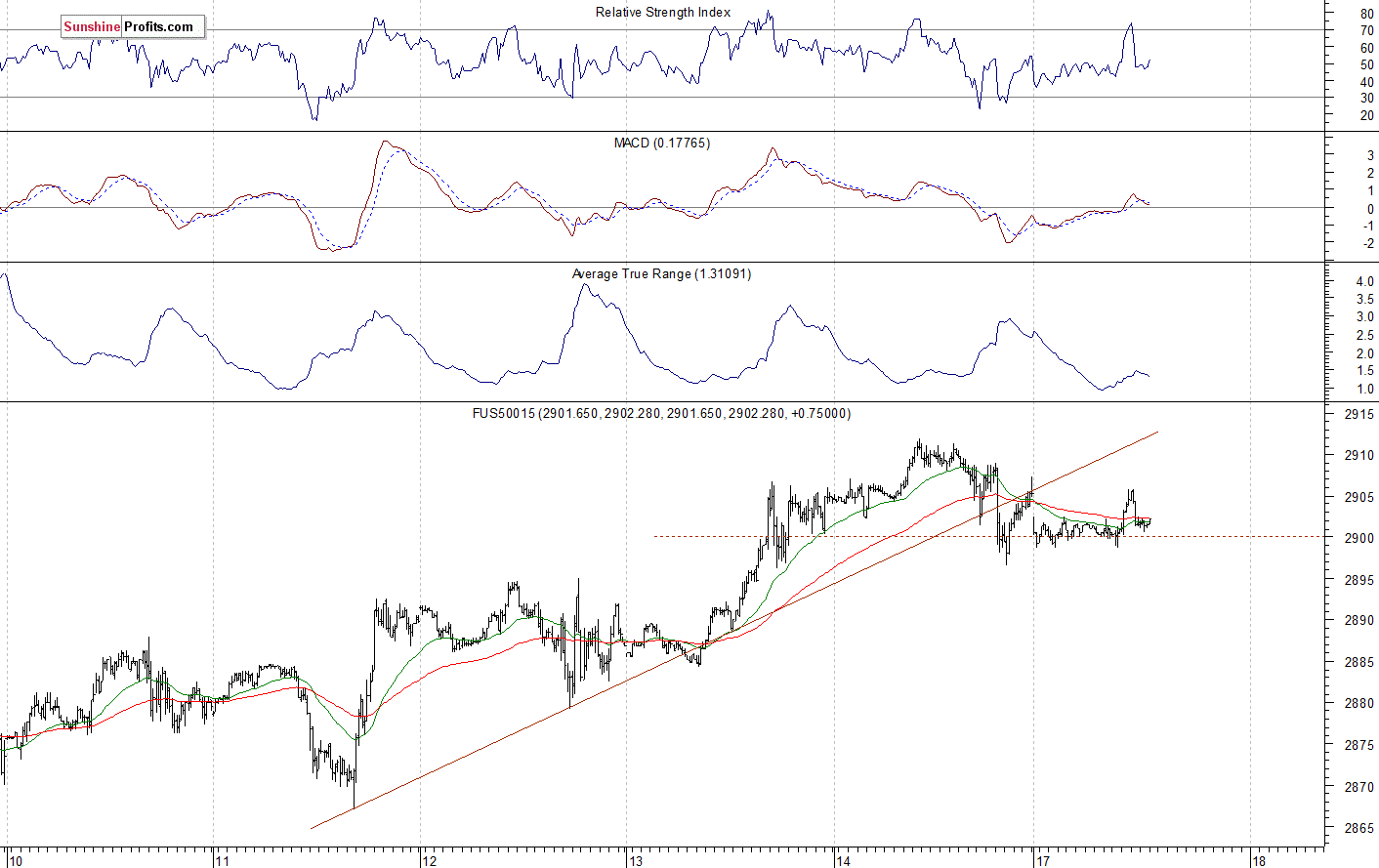Click the MACD axis value -2
This screenshot has height=868, width=1379.
(x=1368, y=244)
